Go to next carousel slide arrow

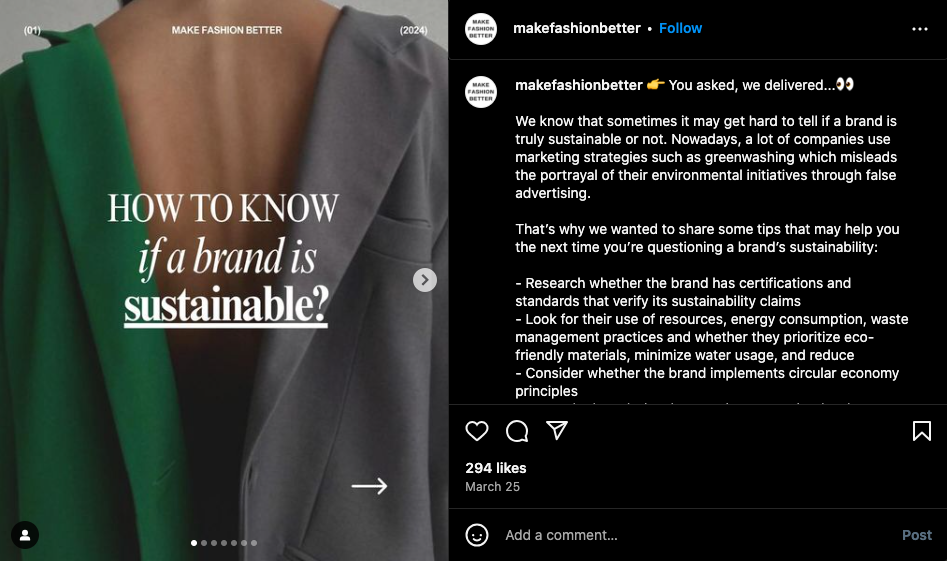(x=425, y=280)
